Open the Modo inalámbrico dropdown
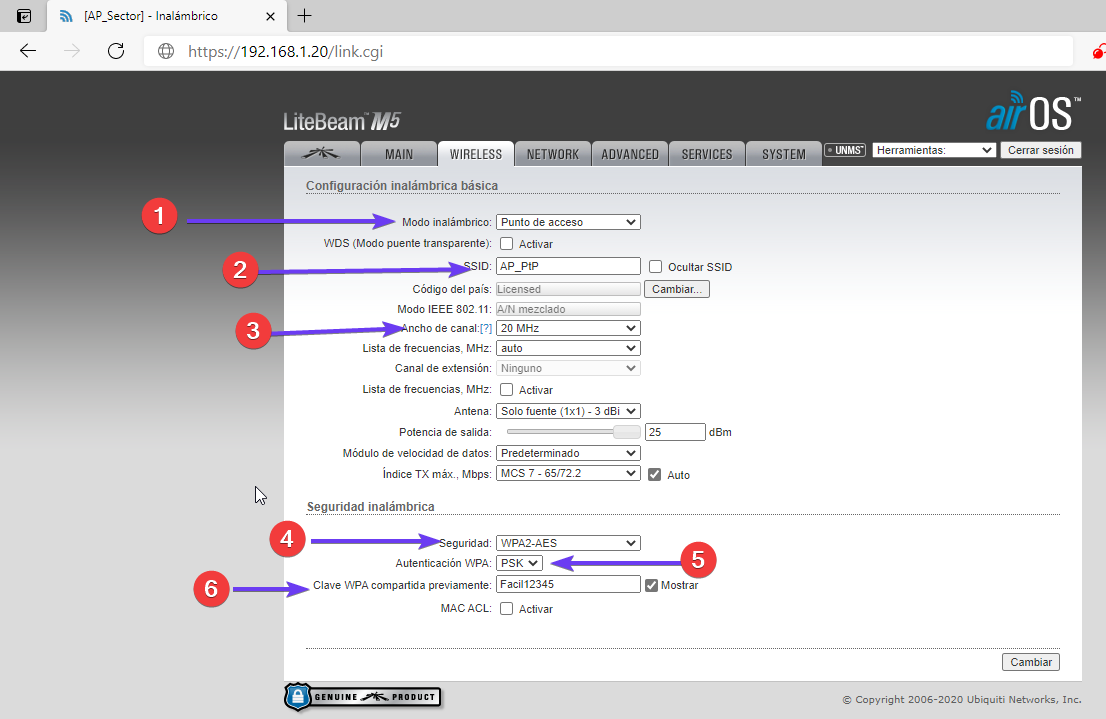The width and height of the screenshot is (1106, 719). [x=568, y=222]
